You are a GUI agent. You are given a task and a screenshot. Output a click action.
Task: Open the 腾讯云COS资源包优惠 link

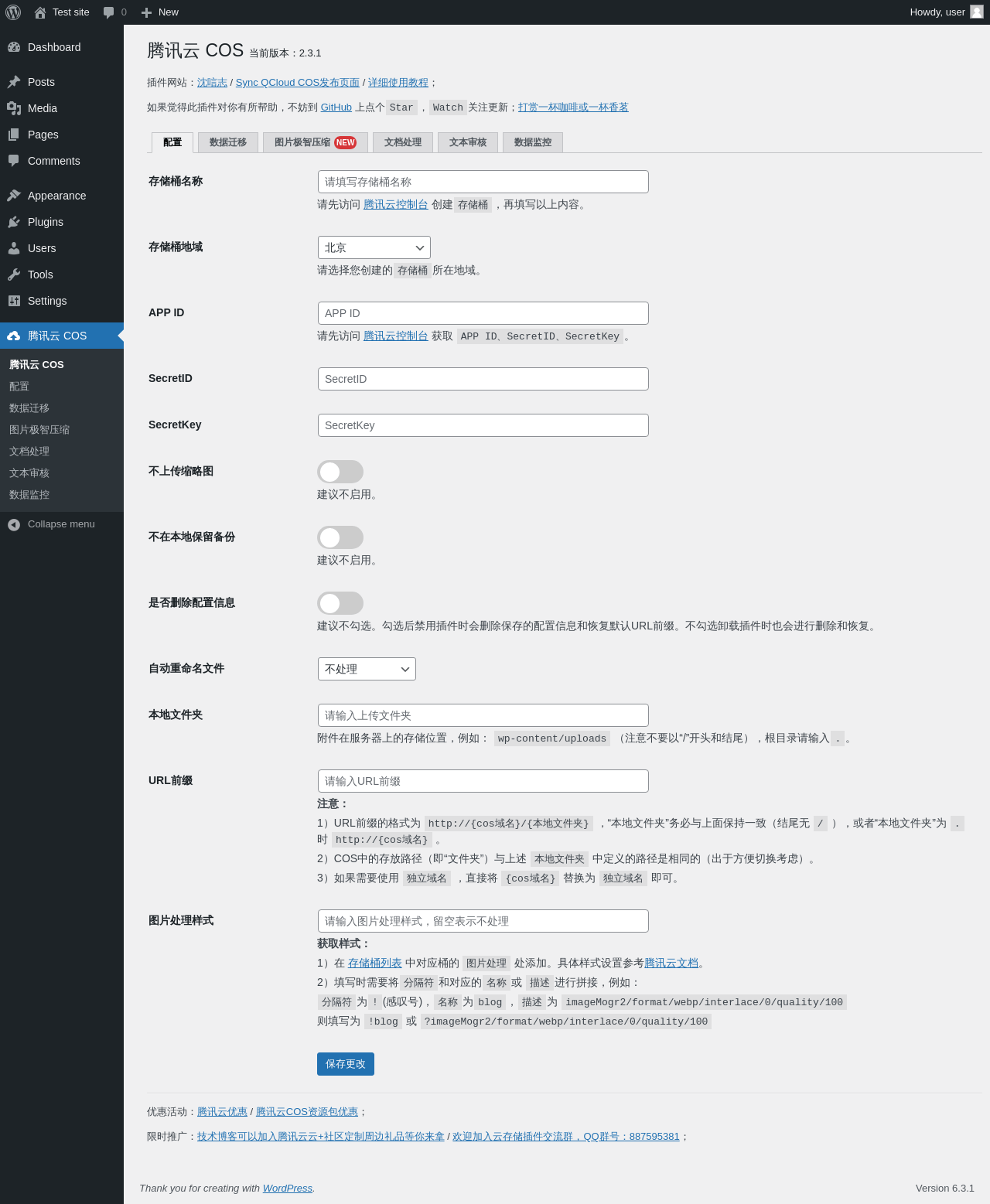(x=307, y=1112)
